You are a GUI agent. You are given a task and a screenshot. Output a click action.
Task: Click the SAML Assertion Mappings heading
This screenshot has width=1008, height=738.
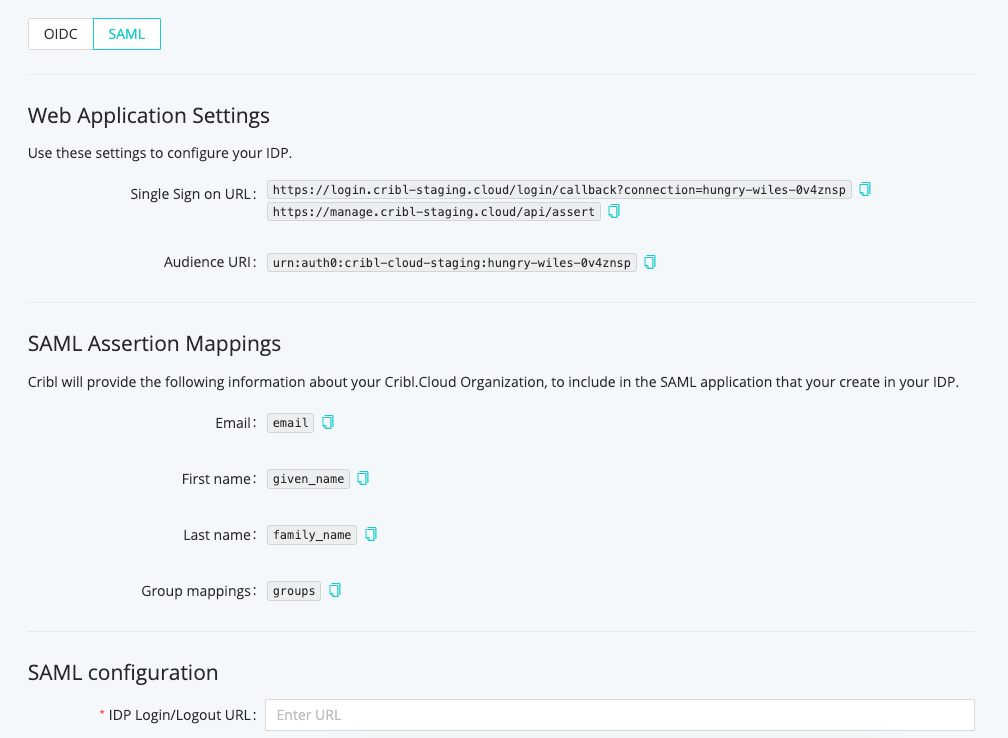point(154,343)
